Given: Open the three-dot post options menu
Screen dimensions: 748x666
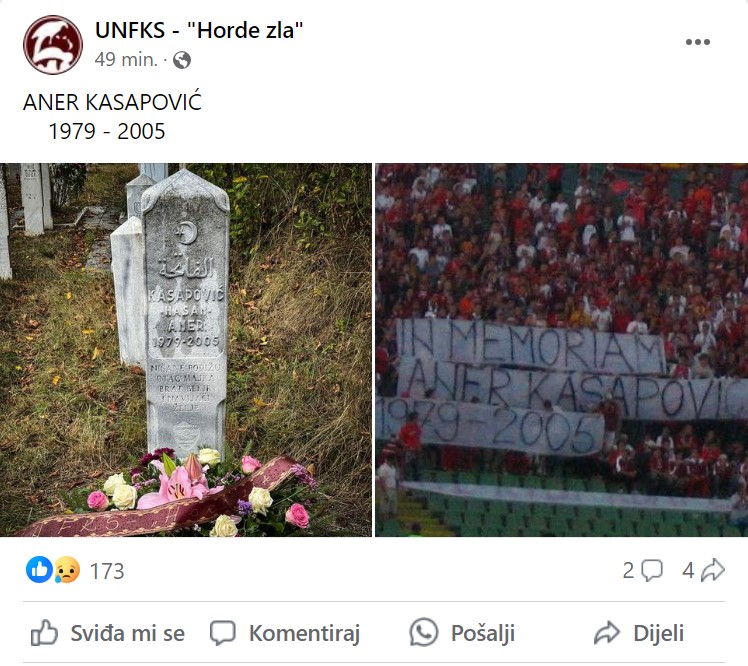Looking at the screenshot, I should [698, 42].
